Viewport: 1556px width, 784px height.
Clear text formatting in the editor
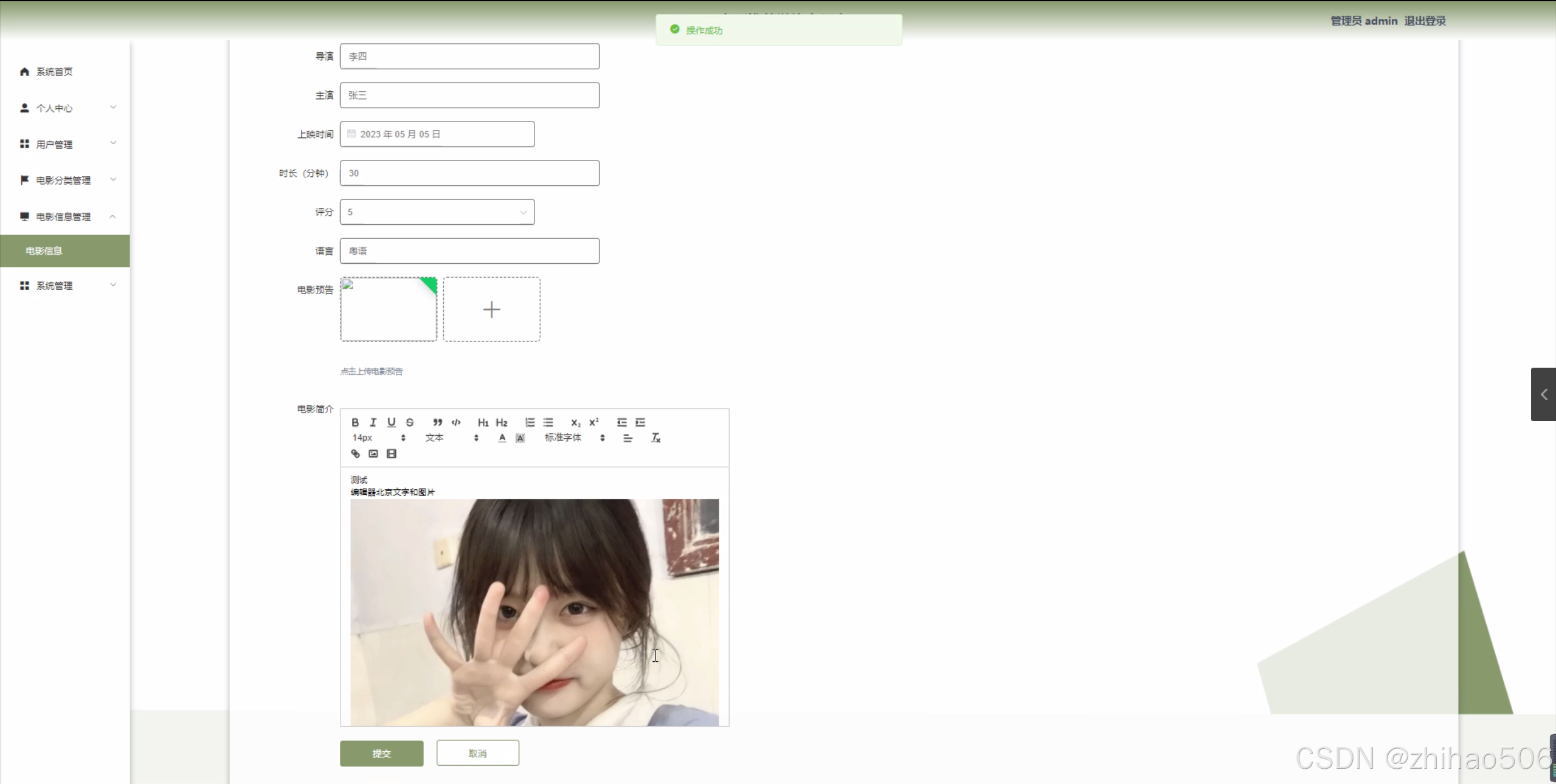(x=655, y=438)
